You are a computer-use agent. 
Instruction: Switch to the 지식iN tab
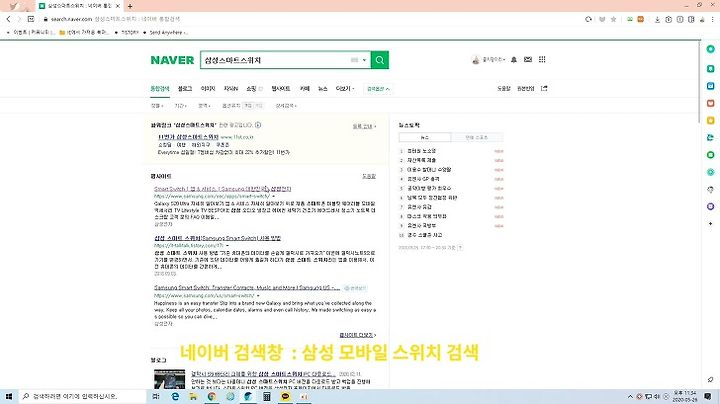(231, 89)
